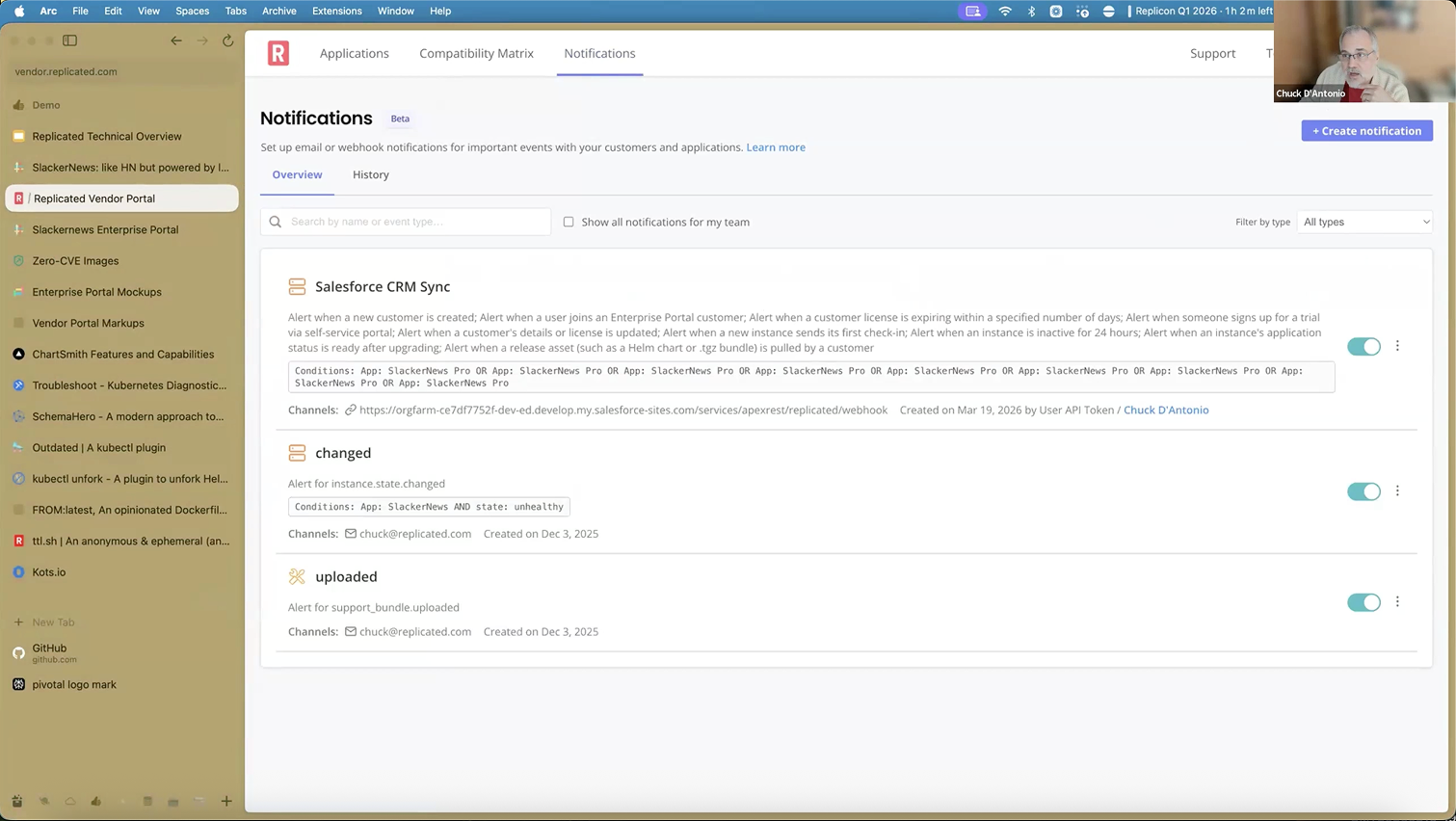Reload the page with refresh icon
This screenshot has height=821, width=1456.
228,40
